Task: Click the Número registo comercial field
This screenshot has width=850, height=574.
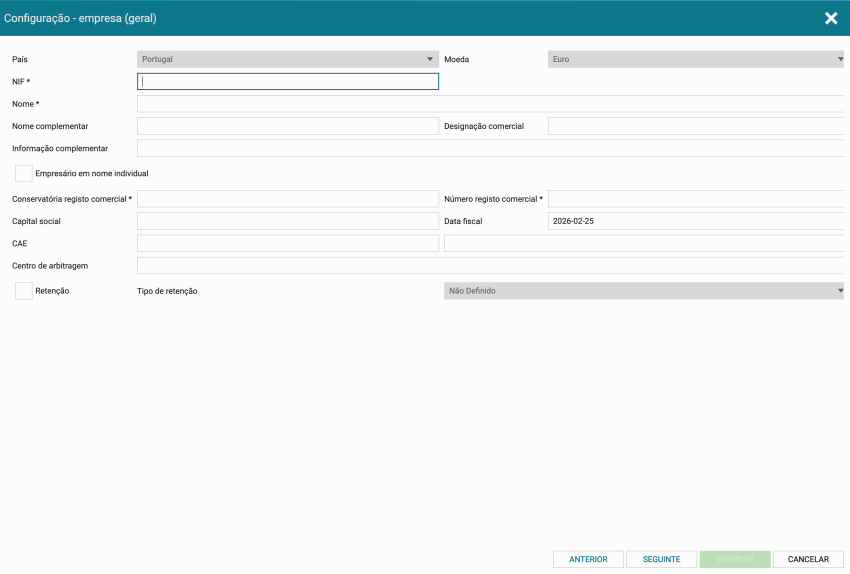Action: point(697,199)
